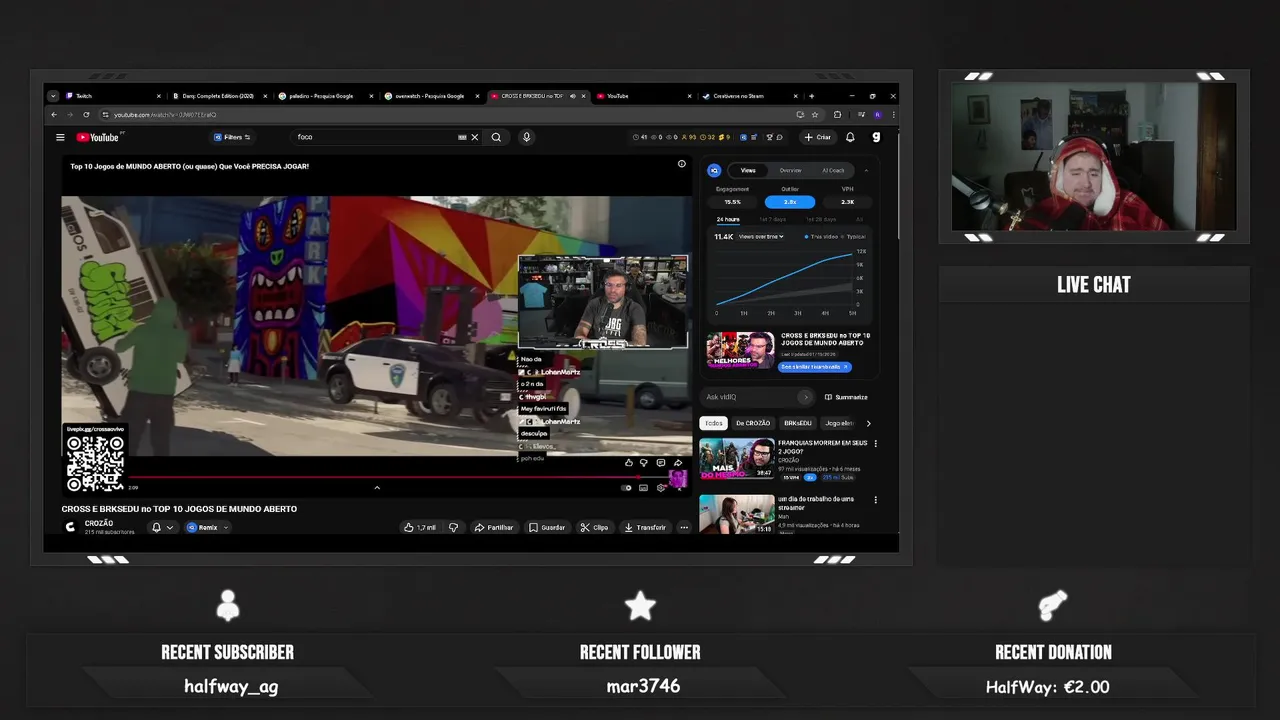Switch to paladino Pesquisa Google tab
The image size is (1280, 720).
tap(325, 96)
